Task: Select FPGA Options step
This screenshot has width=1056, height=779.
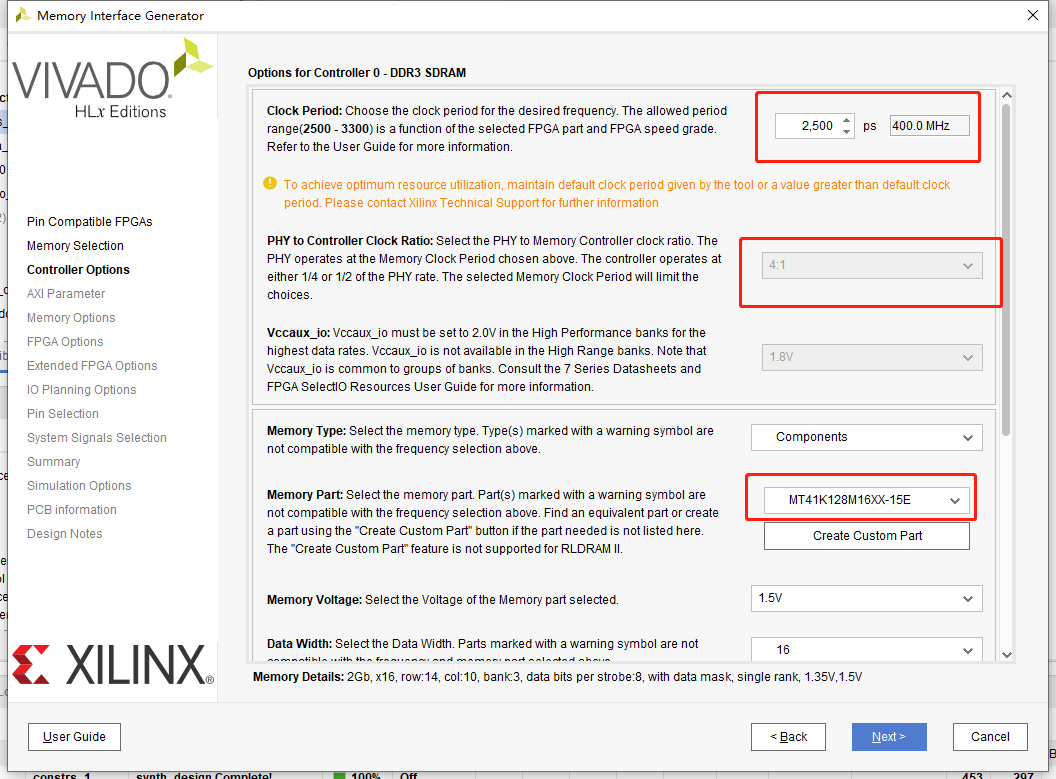Action: [65, 342]
